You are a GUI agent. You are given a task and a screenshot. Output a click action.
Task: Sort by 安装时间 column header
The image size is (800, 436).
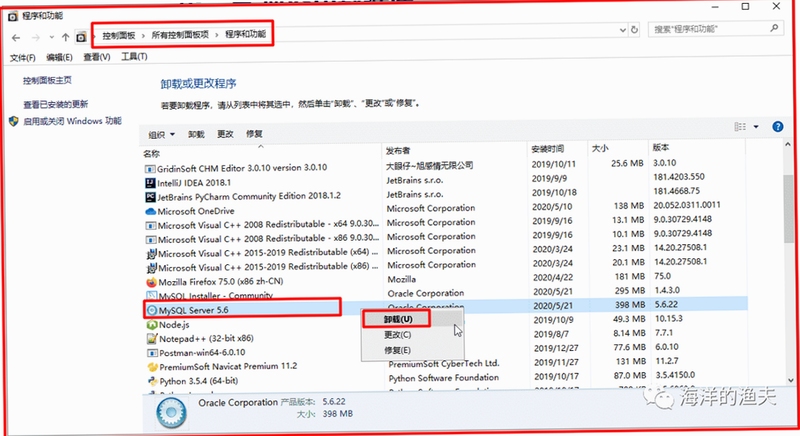coord(547,149)
